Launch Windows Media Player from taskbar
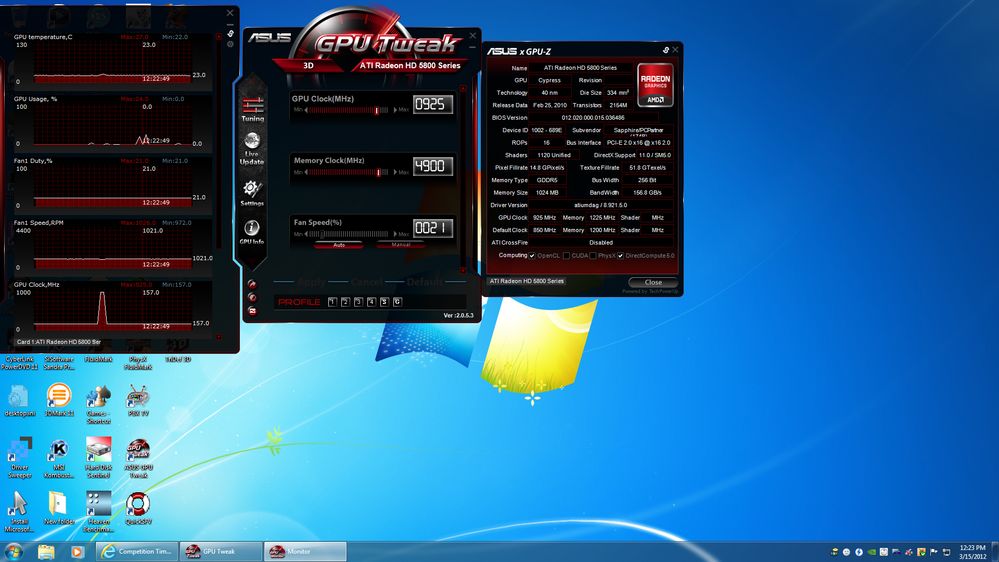This screenshot has width=999, height=562. [x=77, y=551]
